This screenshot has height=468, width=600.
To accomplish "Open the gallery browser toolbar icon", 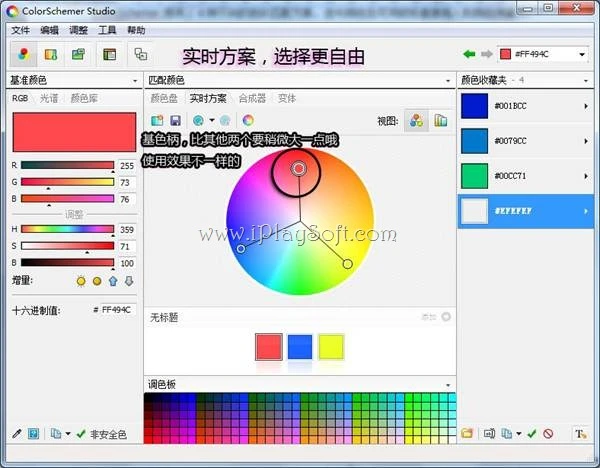I will tap(78, 54).
